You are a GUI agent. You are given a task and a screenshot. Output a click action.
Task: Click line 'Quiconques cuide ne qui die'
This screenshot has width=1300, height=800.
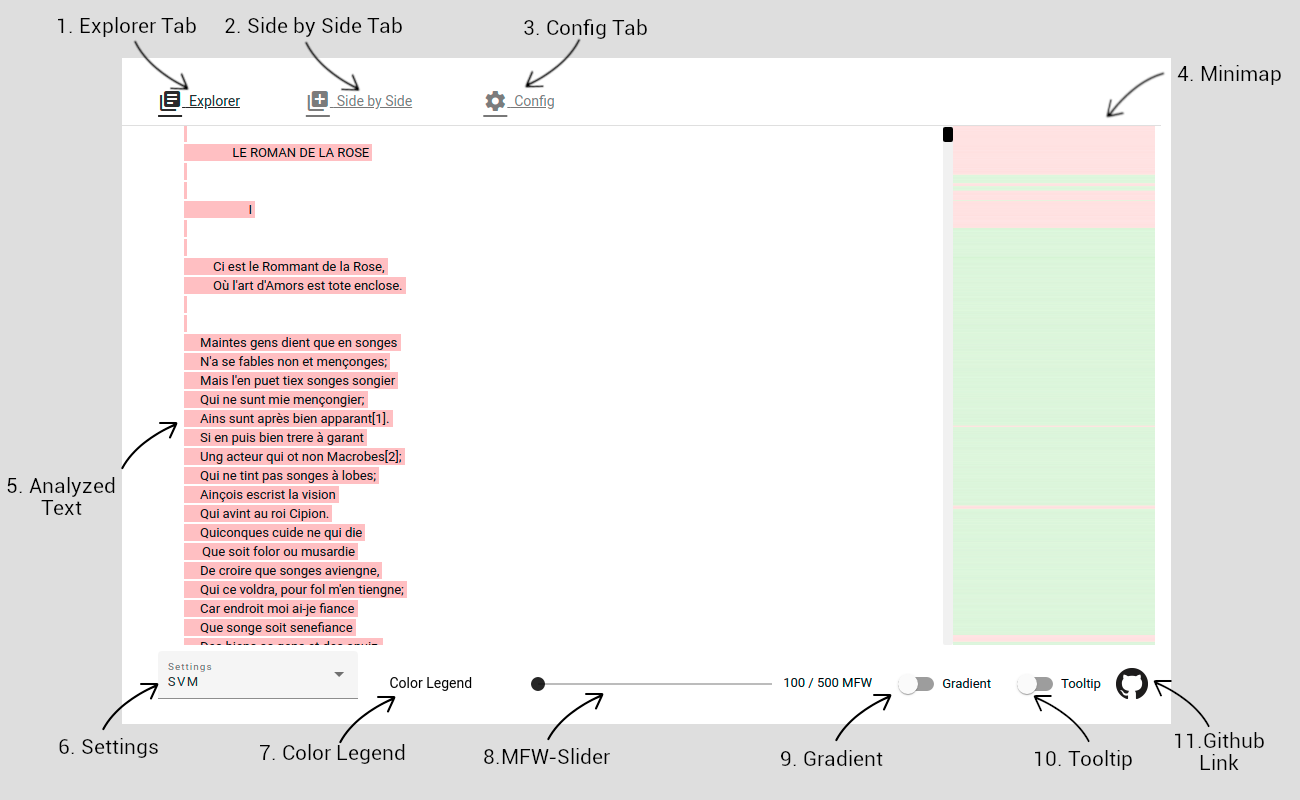[281, 533]
